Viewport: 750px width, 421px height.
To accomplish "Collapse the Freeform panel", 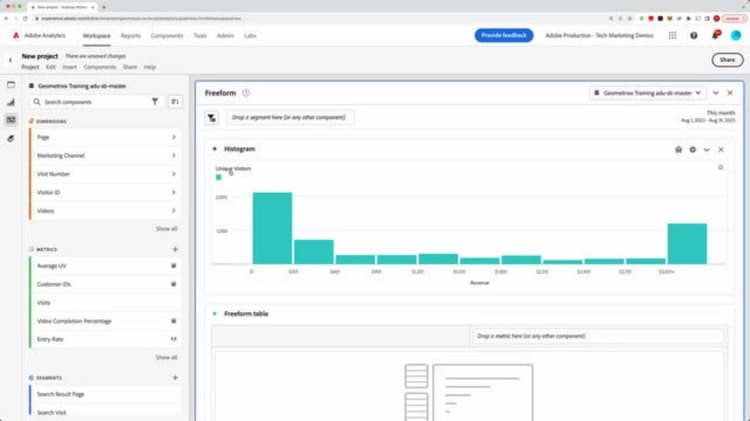I will tap(716, 93).
